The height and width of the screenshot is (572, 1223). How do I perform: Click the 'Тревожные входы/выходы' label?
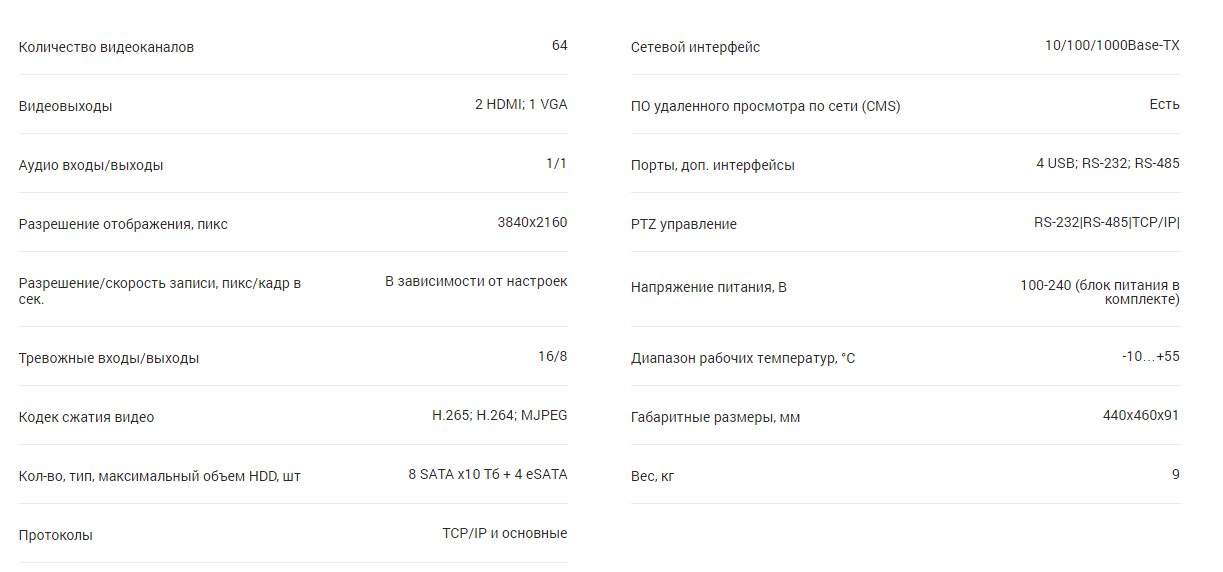tap(109, 358)
